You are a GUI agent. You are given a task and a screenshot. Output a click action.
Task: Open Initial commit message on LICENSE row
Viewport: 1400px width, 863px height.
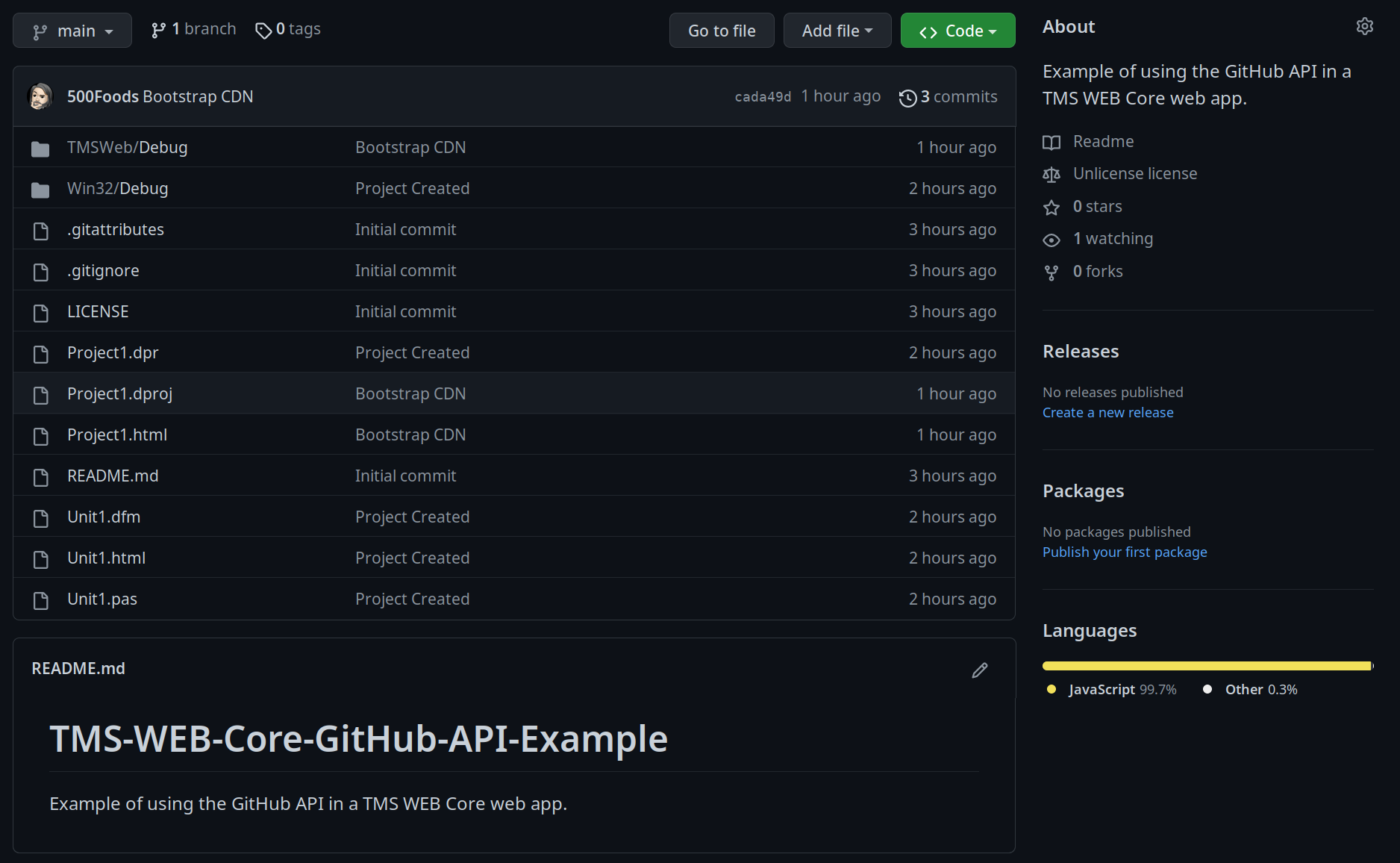(405, 311)
